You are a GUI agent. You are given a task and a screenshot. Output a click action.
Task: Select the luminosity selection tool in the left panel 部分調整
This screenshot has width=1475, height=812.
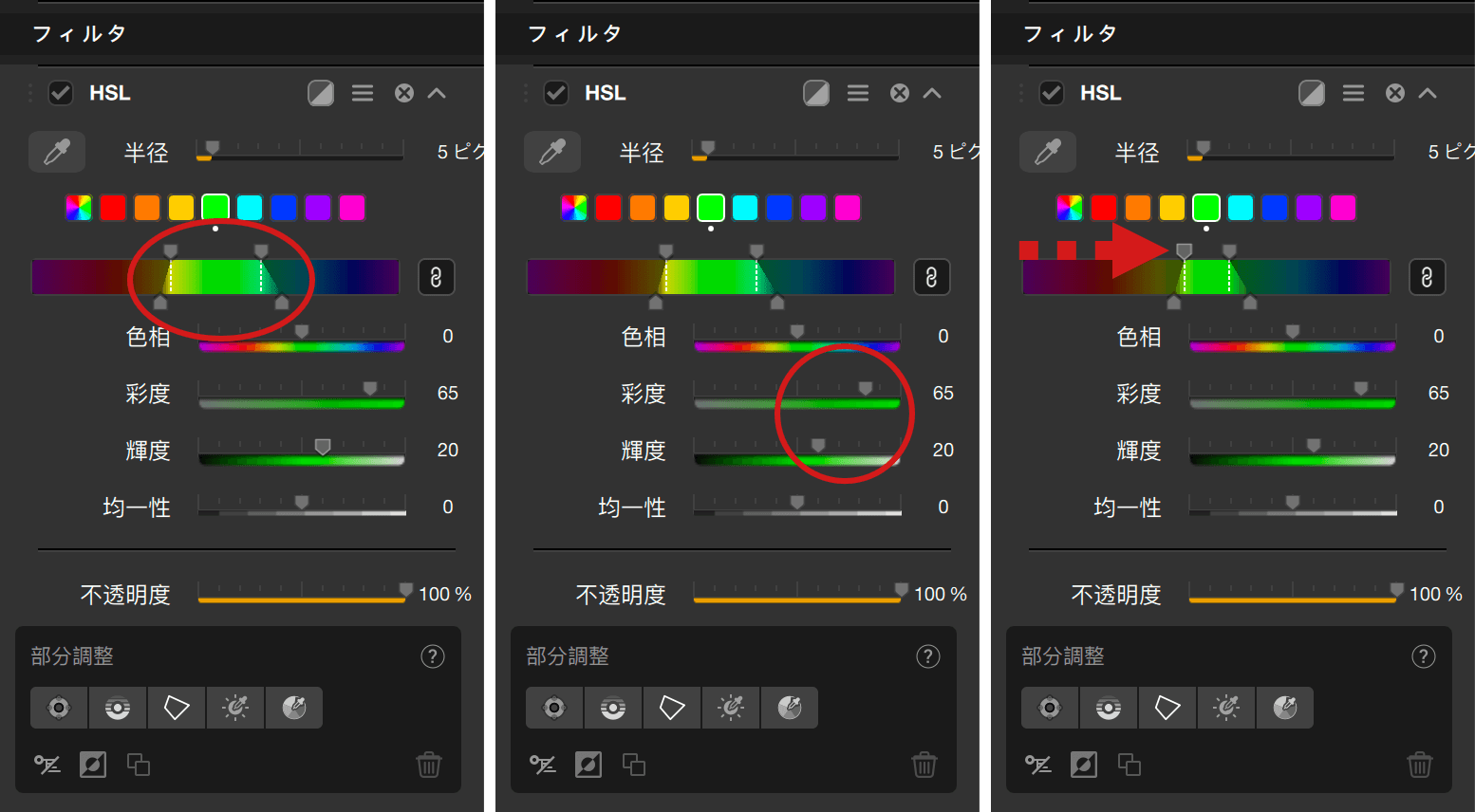235,708
